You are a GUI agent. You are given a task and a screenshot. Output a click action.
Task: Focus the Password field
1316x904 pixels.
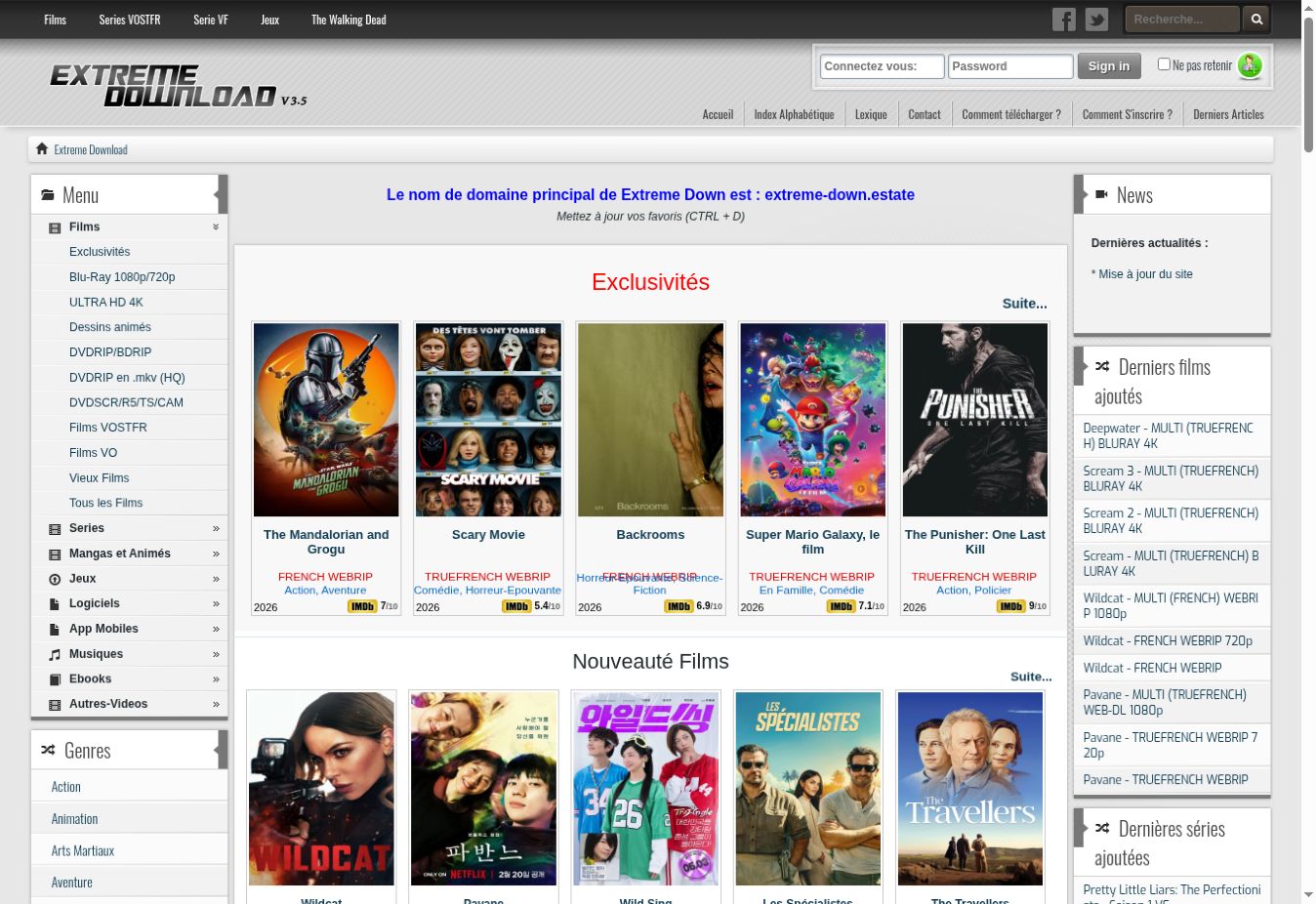[x=1010, y=66]
